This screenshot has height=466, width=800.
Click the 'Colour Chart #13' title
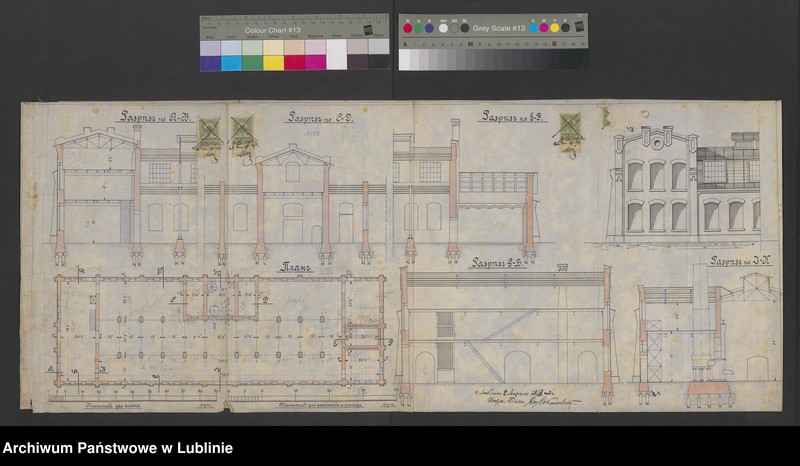[x=272, y=30]
